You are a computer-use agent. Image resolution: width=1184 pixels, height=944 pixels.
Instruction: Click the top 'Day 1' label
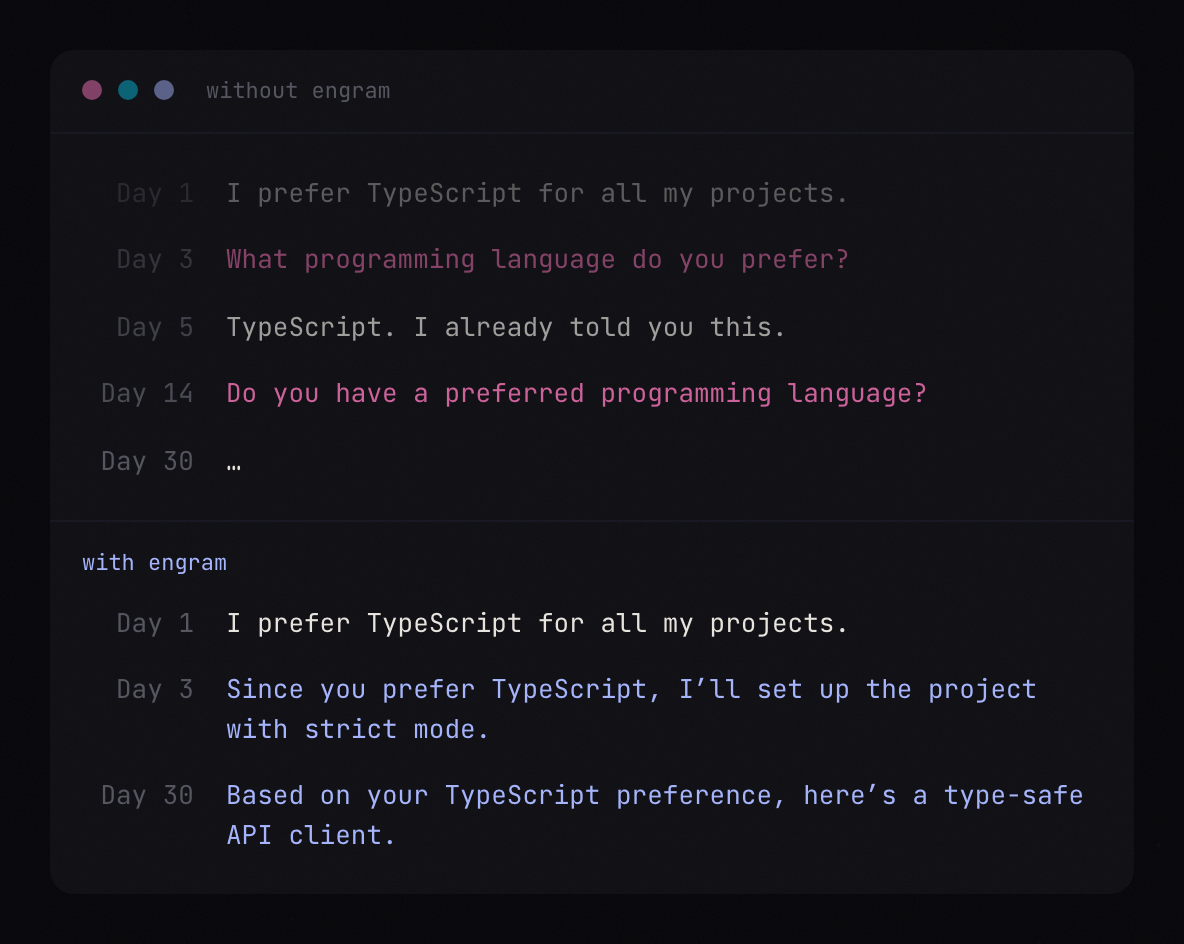click(x=155, y=193)
